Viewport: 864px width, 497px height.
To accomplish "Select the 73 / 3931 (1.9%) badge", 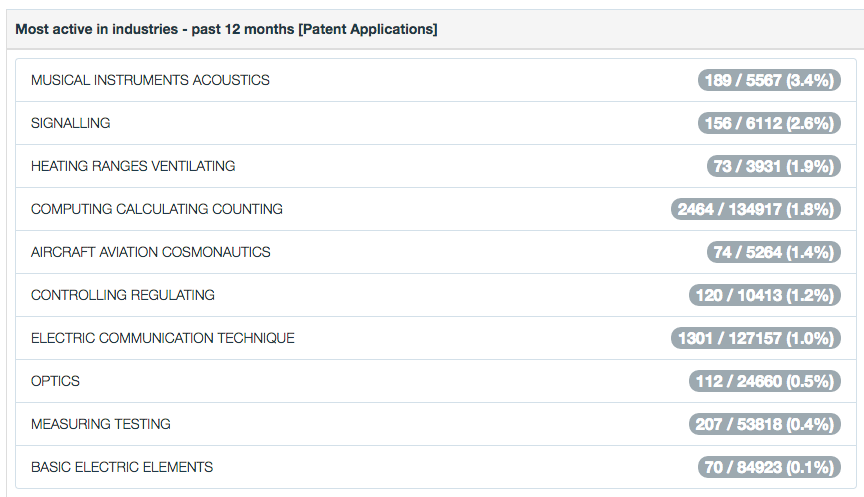I will pyautogui.click(x=772, y=166).
